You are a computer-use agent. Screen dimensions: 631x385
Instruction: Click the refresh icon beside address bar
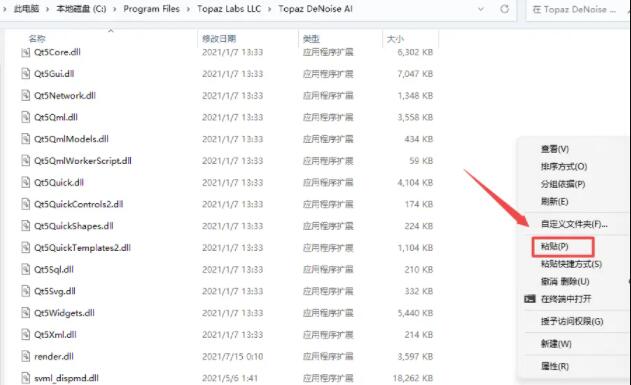[504, 9]
